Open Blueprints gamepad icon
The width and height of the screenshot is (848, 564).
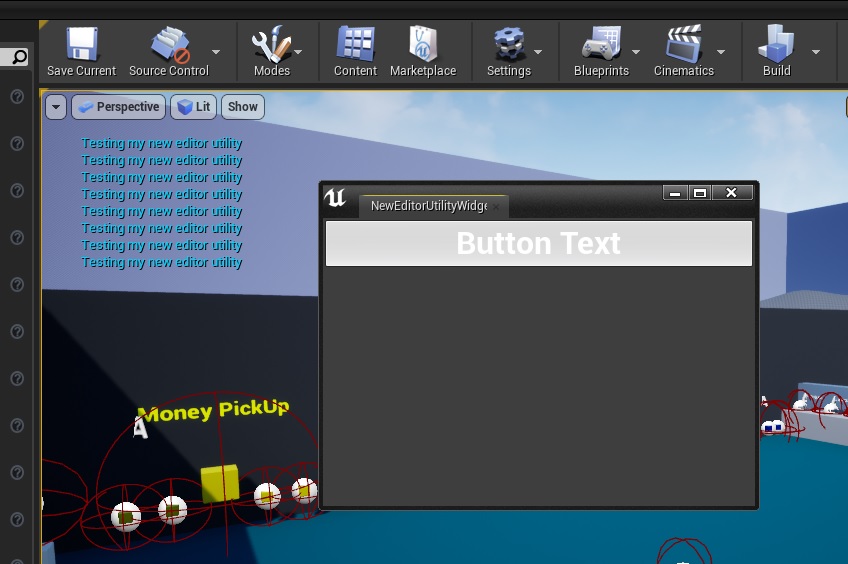click(601, 45)
